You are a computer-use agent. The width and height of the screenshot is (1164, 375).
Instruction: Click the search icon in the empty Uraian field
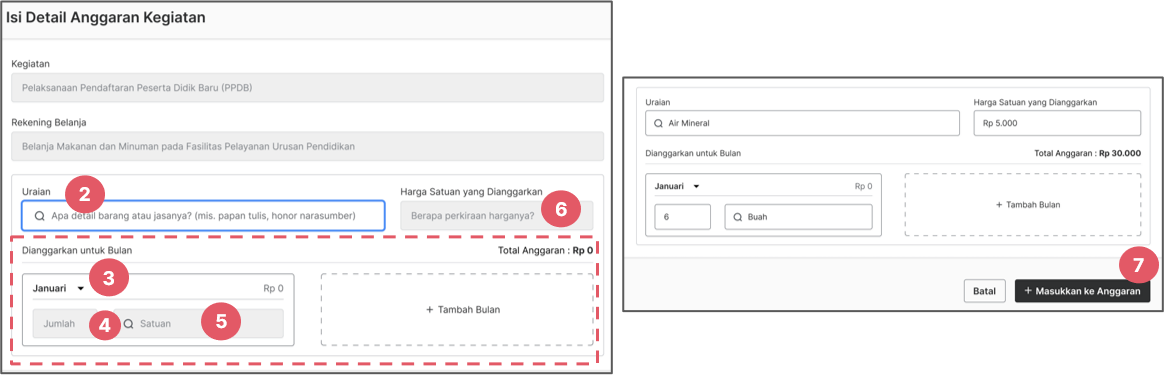pos(39,216)
